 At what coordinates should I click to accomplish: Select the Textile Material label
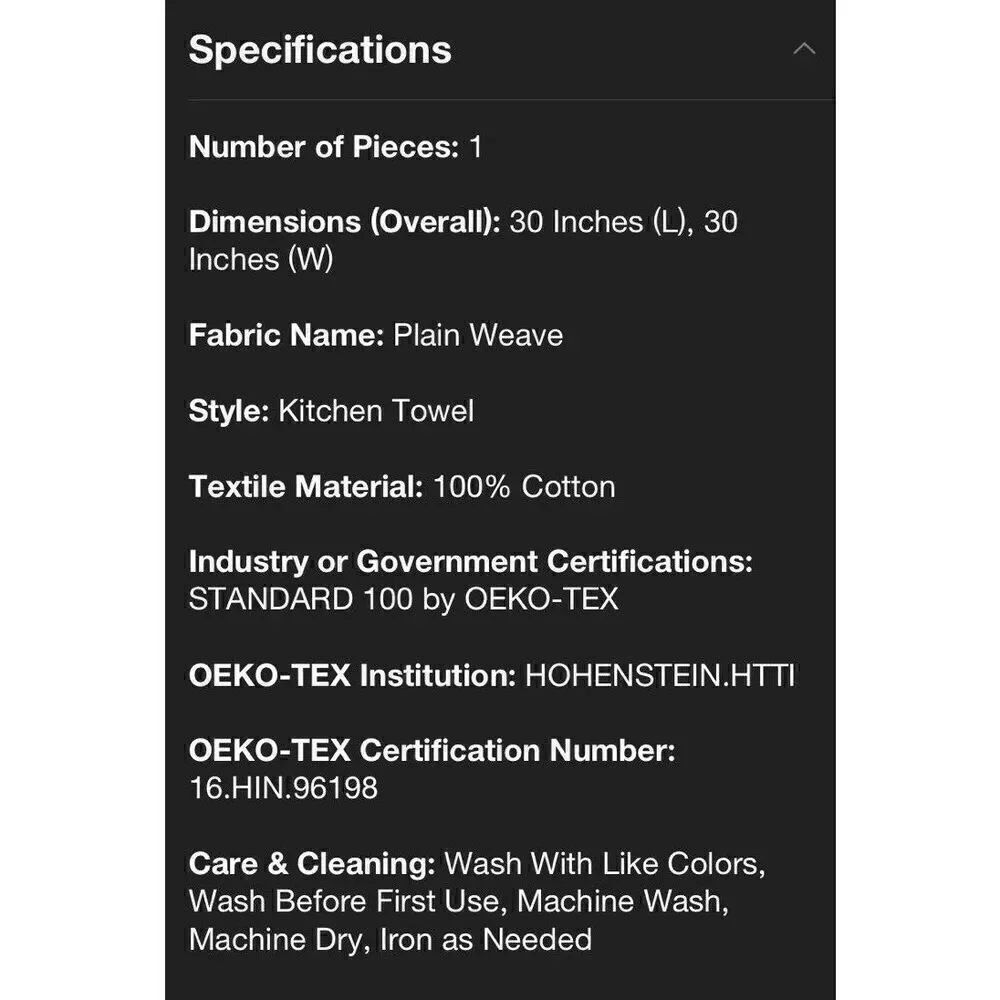point(306,487)
